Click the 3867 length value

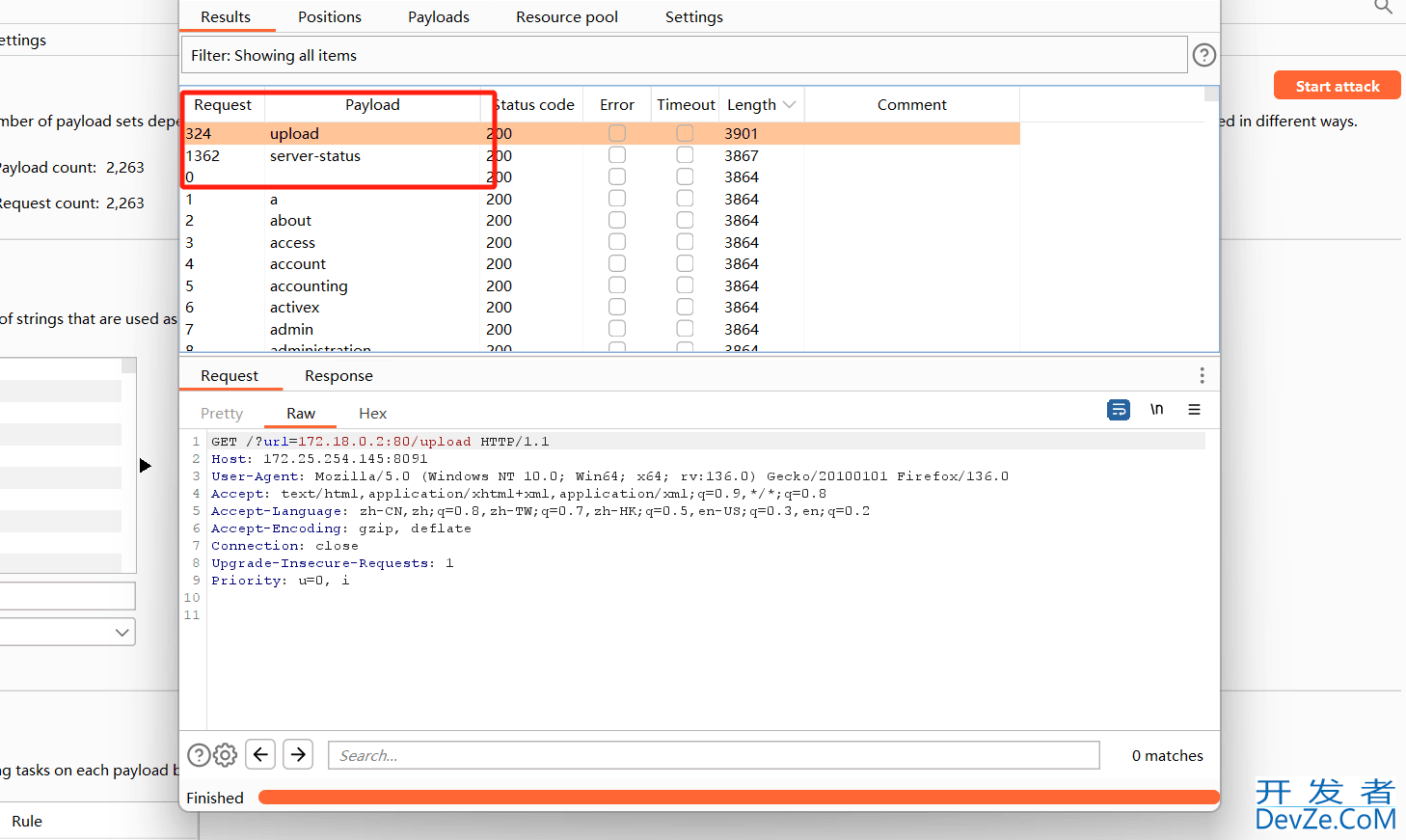pyautogui.click(x=742, y=155)
